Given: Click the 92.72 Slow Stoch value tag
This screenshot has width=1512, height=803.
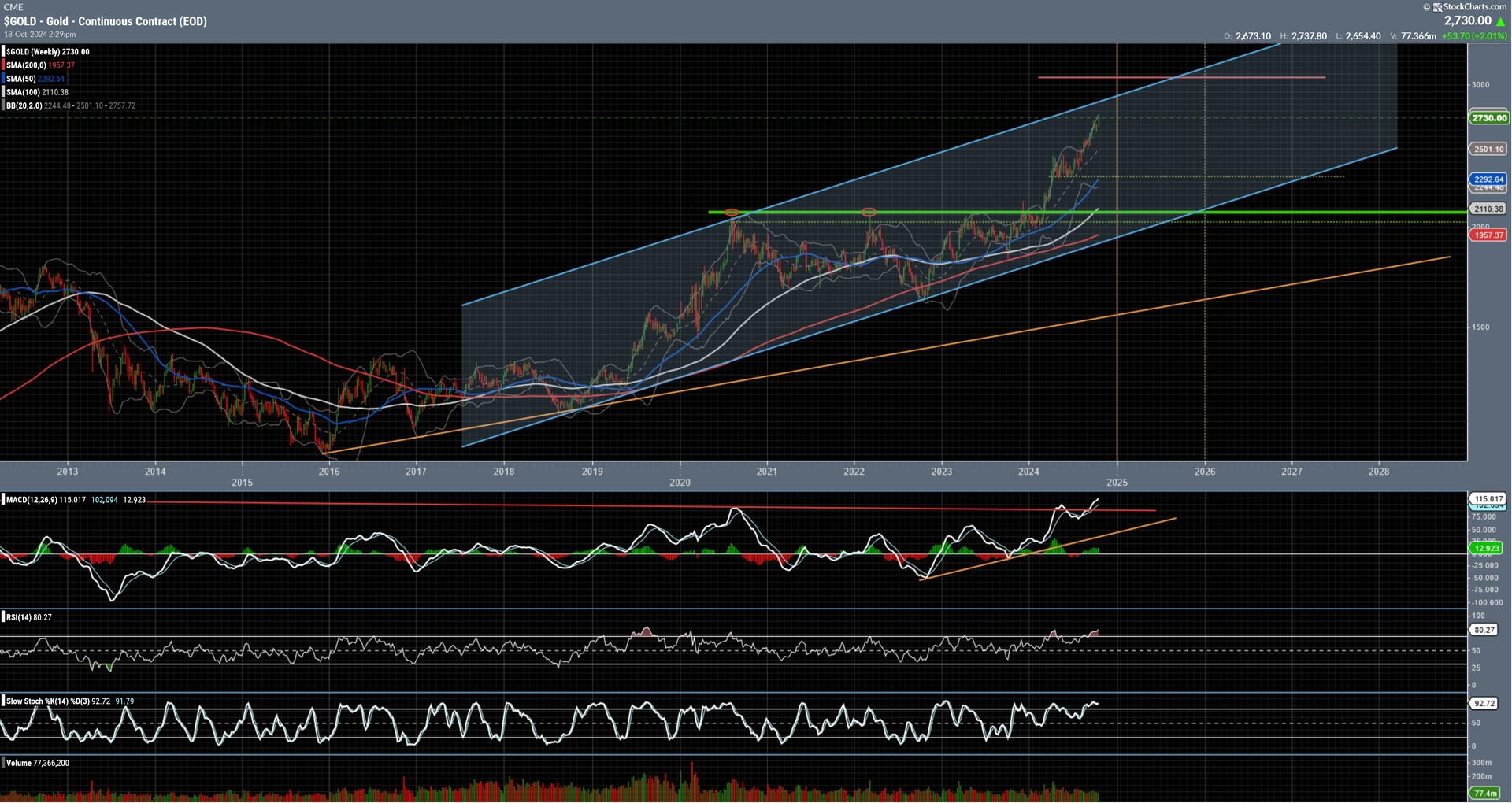Looking at the screenshot, I should click(1484, 703).
